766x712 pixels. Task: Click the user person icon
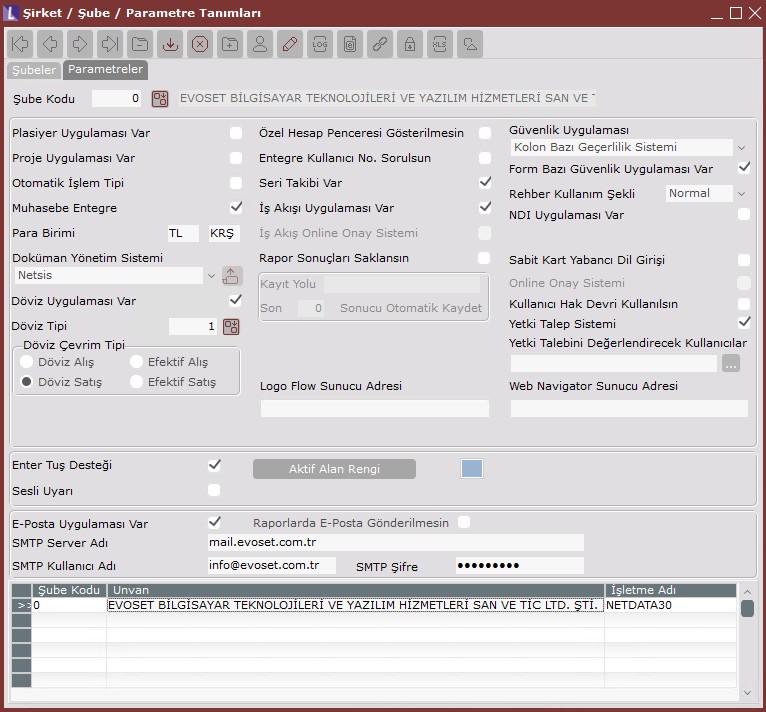260,44
